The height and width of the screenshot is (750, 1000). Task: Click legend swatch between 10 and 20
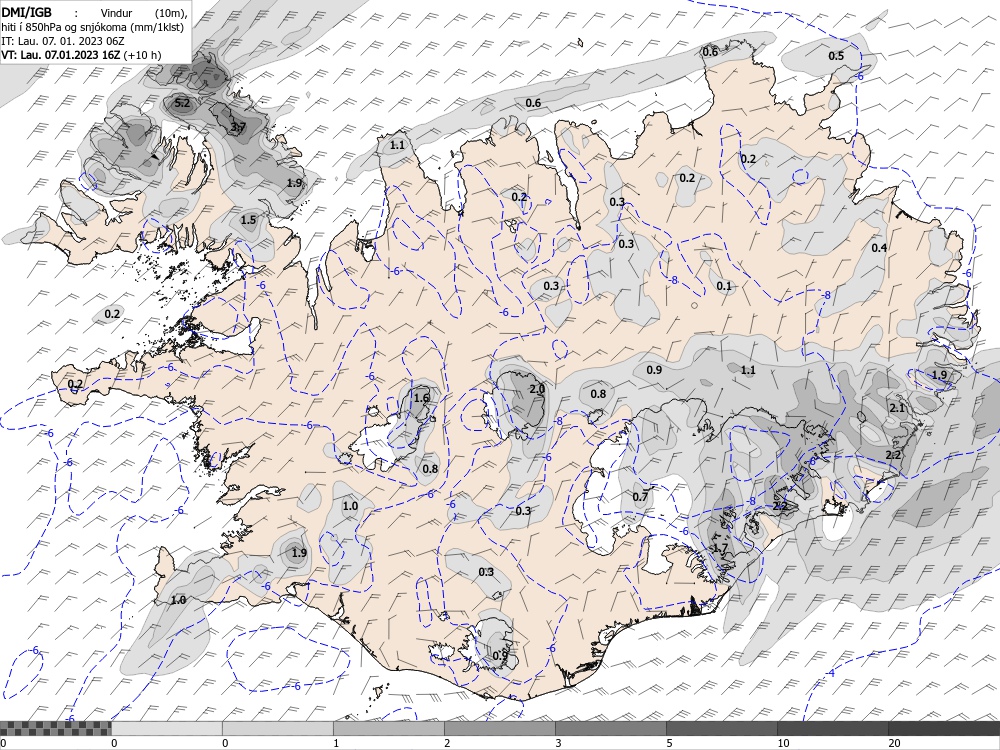click(832, 728)
